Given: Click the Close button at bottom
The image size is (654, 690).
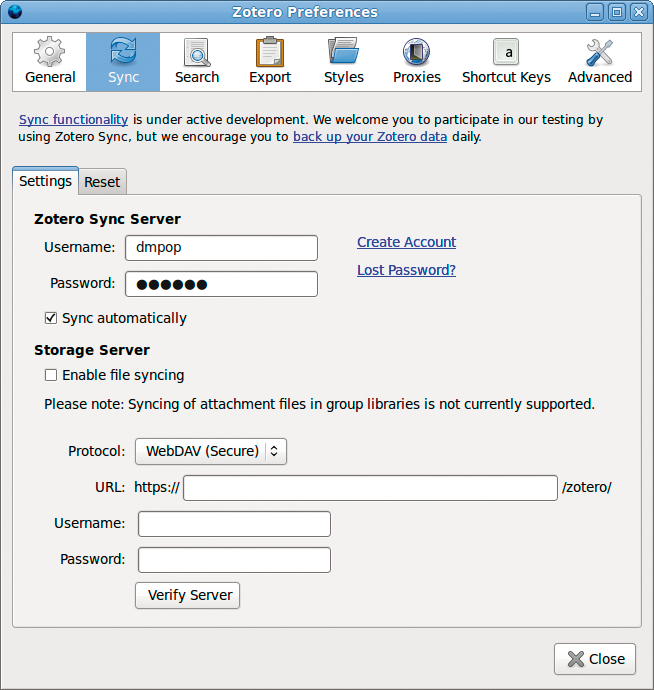Looking at the screenshot, I should [x=595, y=659].
